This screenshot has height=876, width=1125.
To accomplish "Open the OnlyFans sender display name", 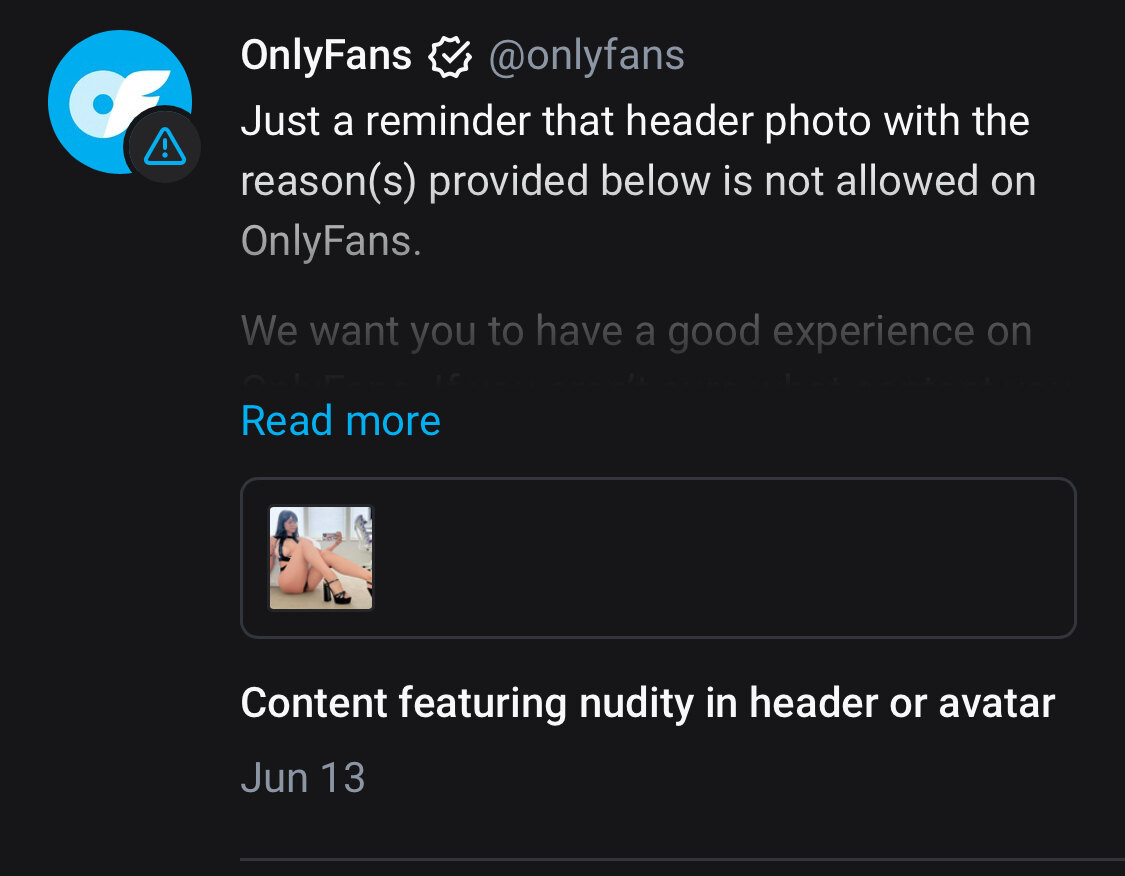I will point(326,55).
